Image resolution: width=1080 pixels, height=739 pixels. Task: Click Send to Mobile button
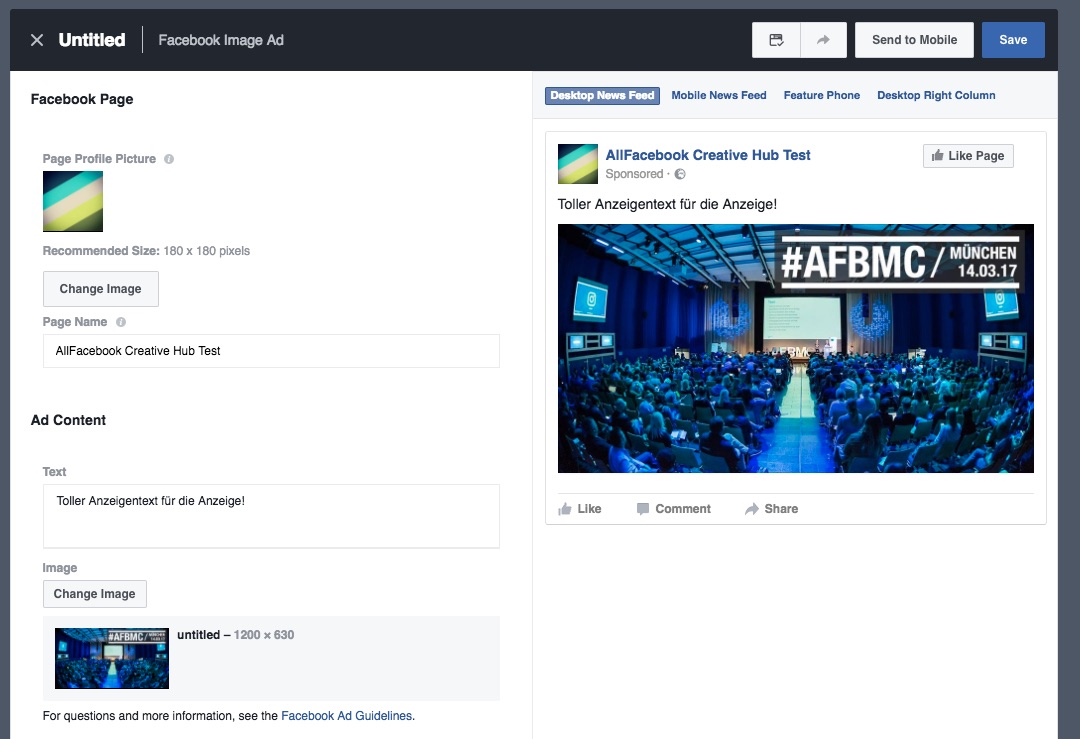(914, 40)
